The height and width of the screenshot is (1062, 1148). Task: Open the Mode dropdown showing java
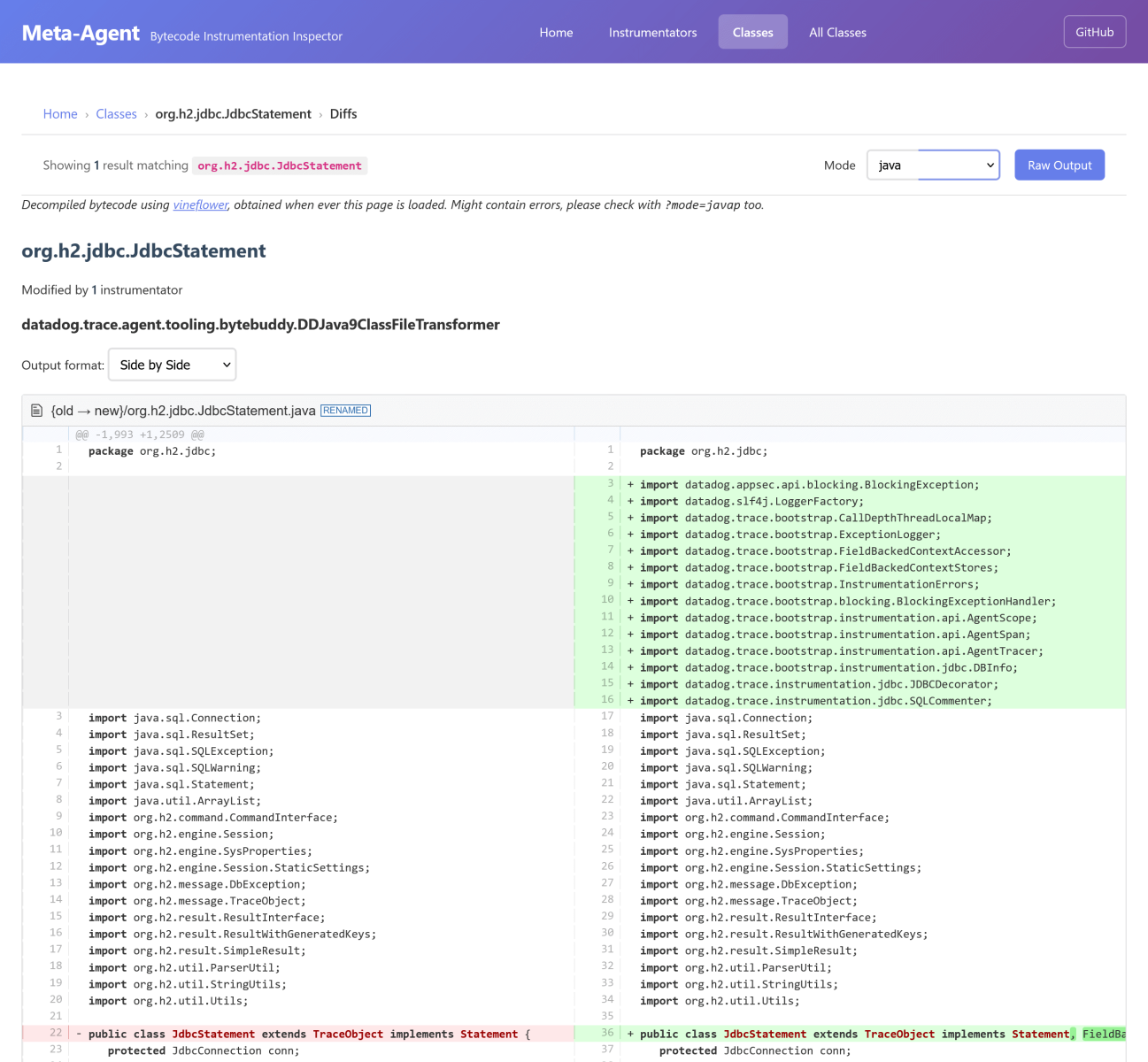(933, 165)
